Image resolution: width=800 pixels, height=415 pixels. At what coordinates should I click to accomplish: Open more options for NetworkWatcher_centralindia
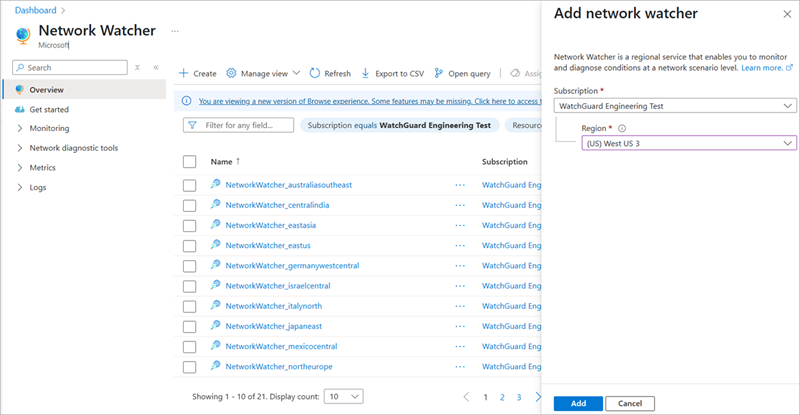(460, 205)
